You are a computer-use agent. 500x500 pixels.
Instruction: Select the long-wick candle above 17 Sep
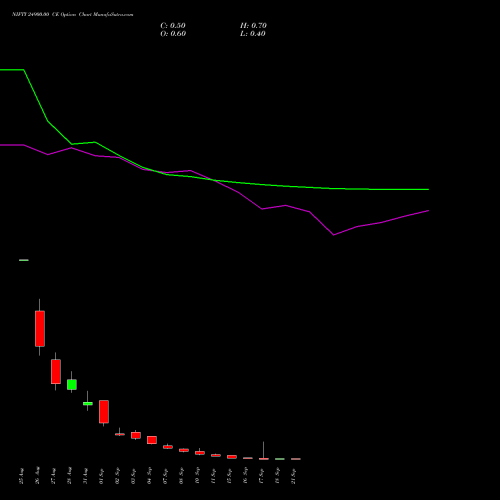[x=264, y=451]
